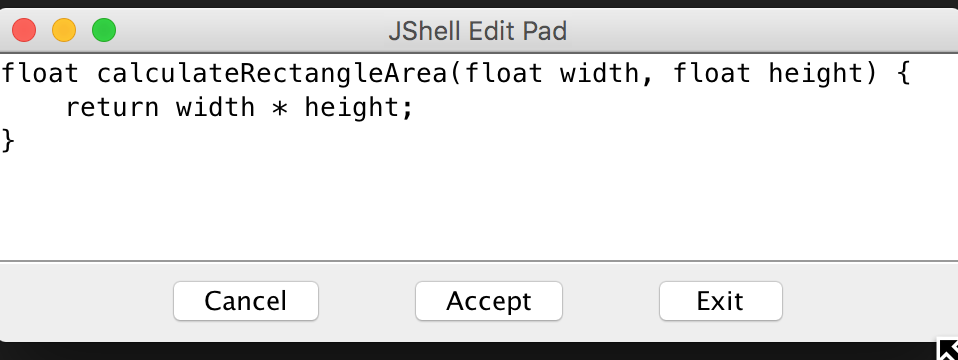958x360 pixels.
Task: Click the closing curly brace on last line
Action: pos(9,141)
